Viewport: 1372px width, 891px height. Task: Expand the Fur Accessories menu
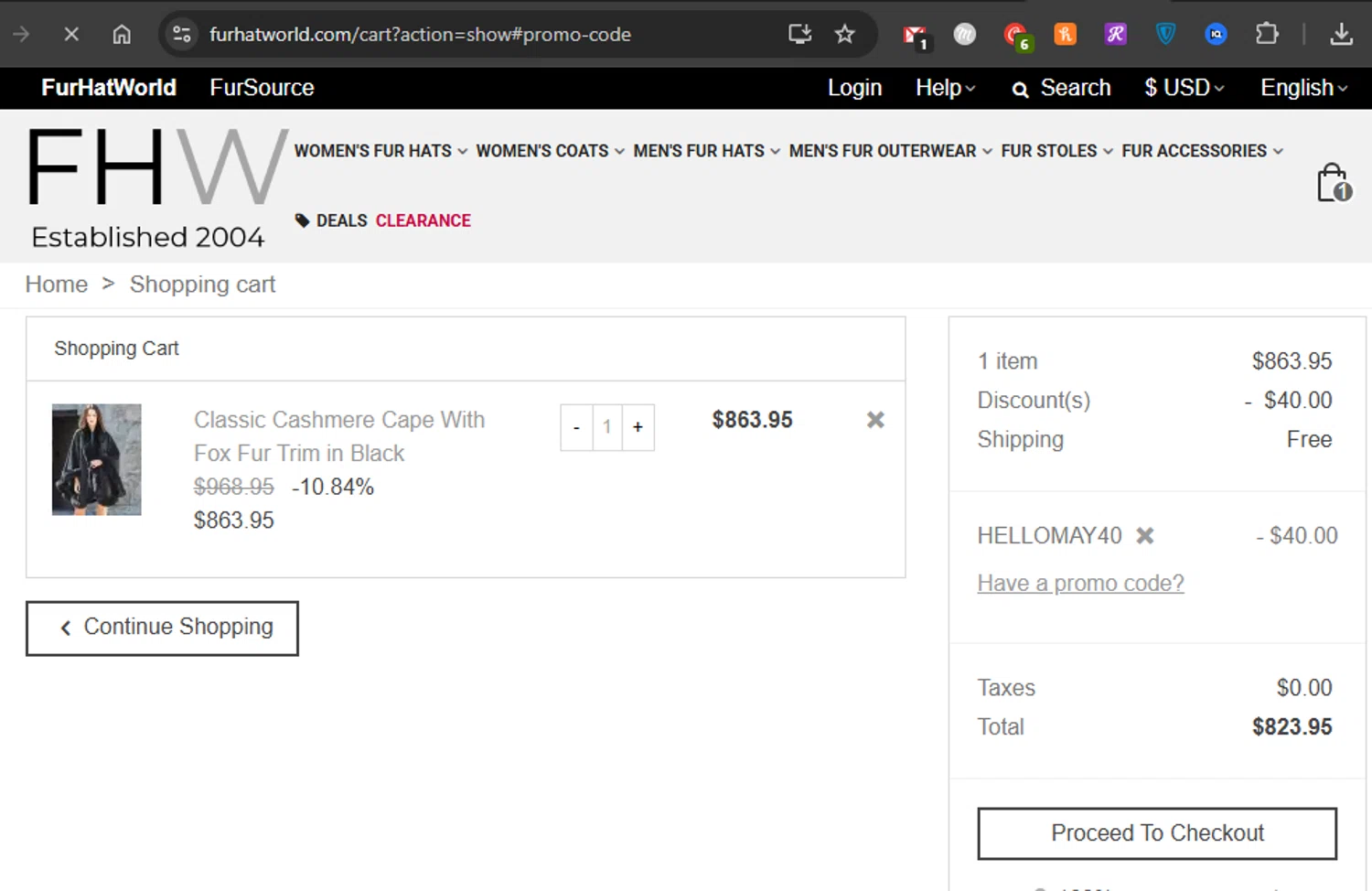(1202, 151)
